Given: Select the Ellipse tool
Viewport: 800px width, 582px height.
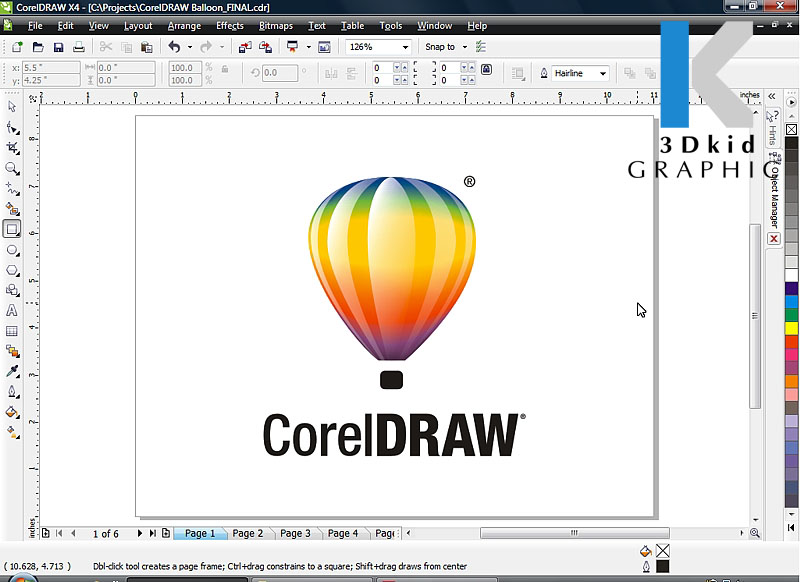Looking at the screenshot, I should [x=12, y=250].
